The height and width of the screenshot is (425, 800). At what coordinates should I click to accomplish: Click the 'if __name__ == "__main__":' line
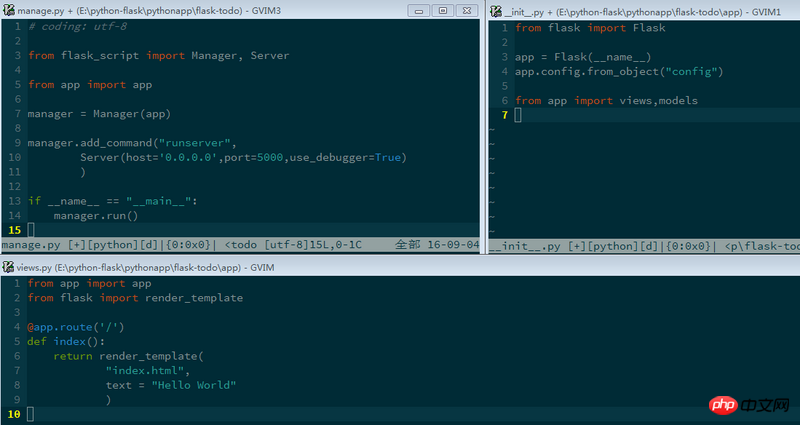113,201
